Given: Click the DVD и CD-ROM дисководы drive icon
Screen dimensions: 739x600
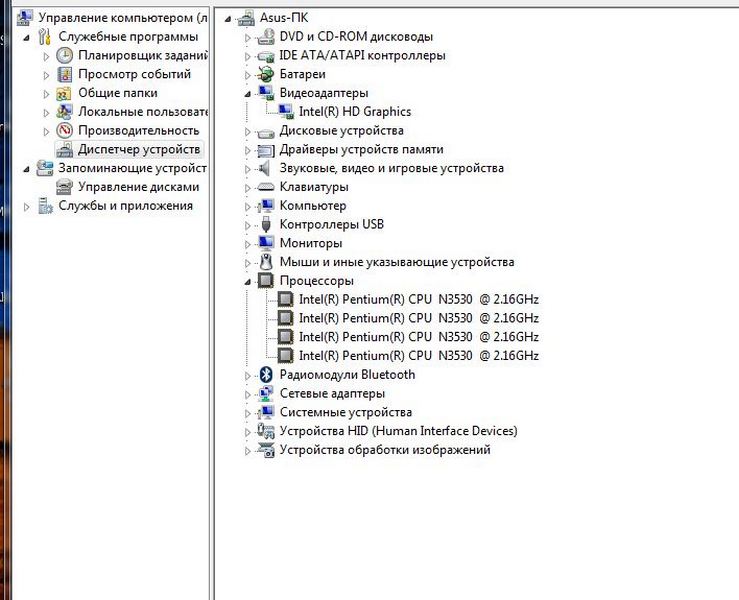Looking at the screenshot, I should click(x=266, y=37).
